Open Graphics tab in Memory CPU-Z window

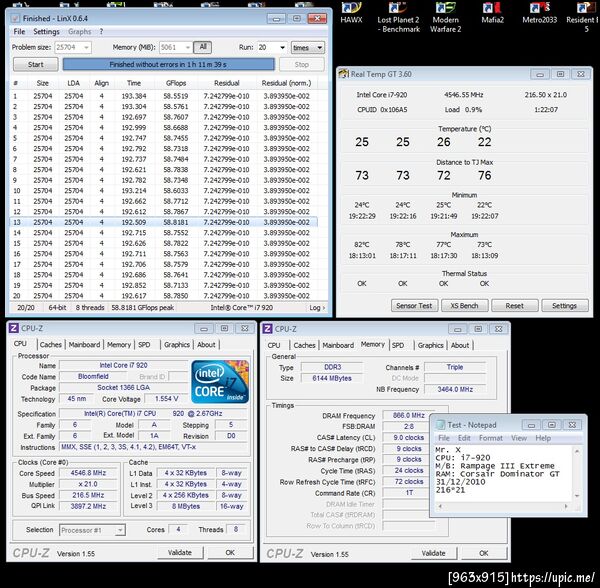[x=430, y=345]
